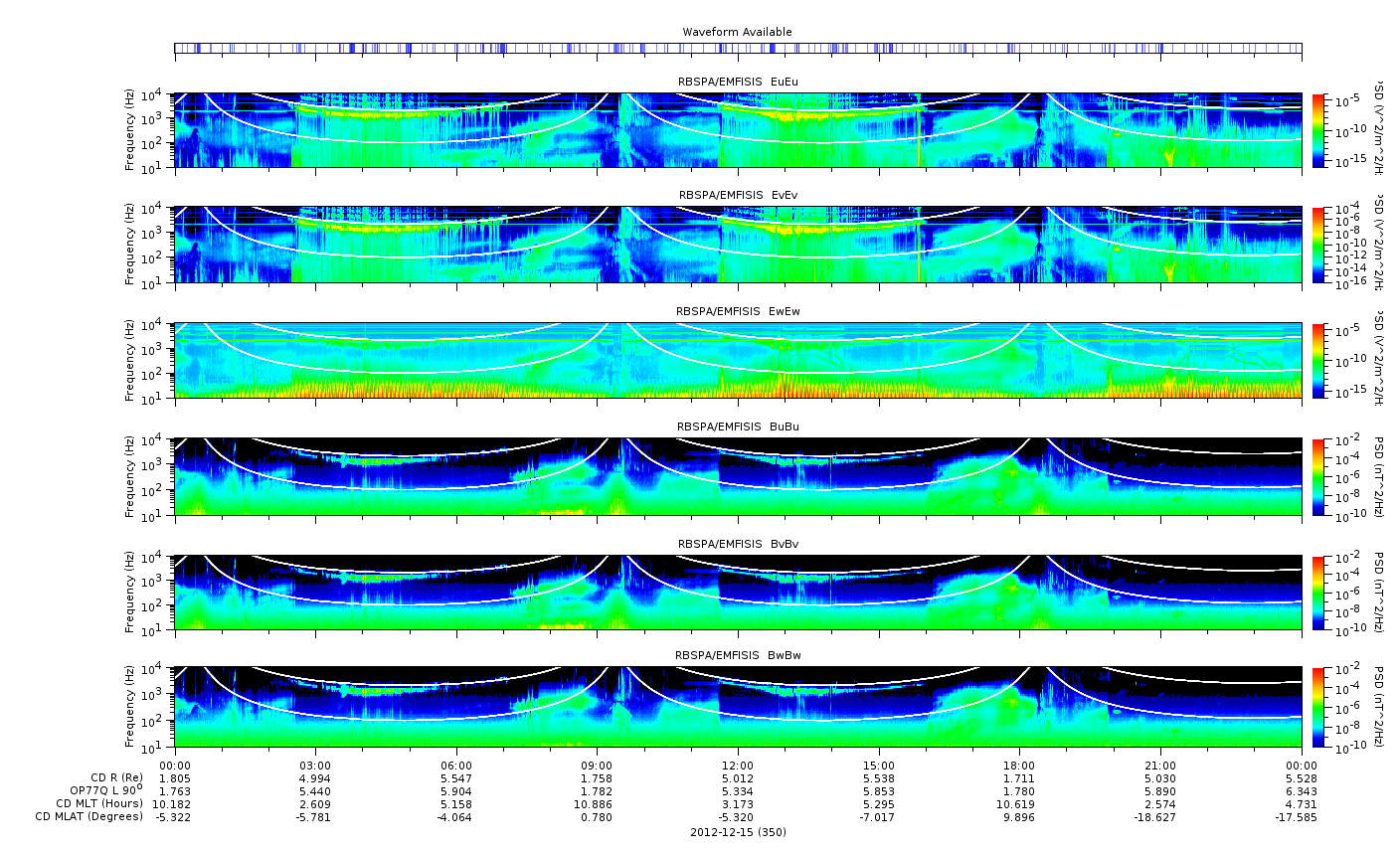Click the MLAT value 0.780
The width and height of the screenshot is (1400, 854).
597,816
